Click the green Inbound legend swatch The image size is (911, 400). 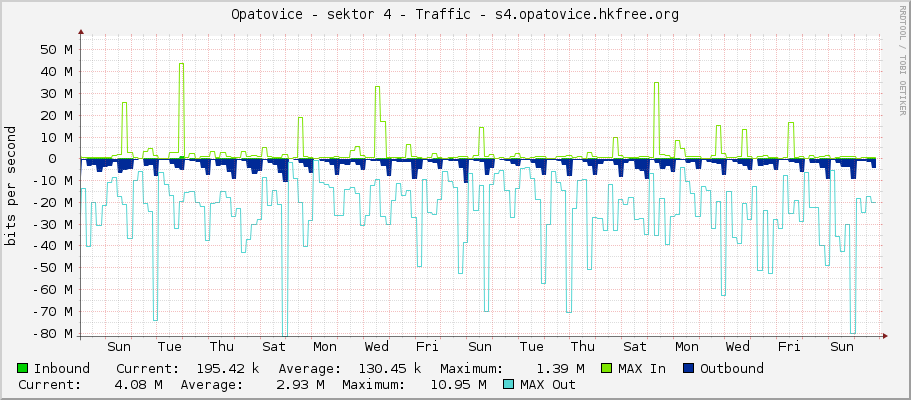pyautogui.click(x=23, y=369)
